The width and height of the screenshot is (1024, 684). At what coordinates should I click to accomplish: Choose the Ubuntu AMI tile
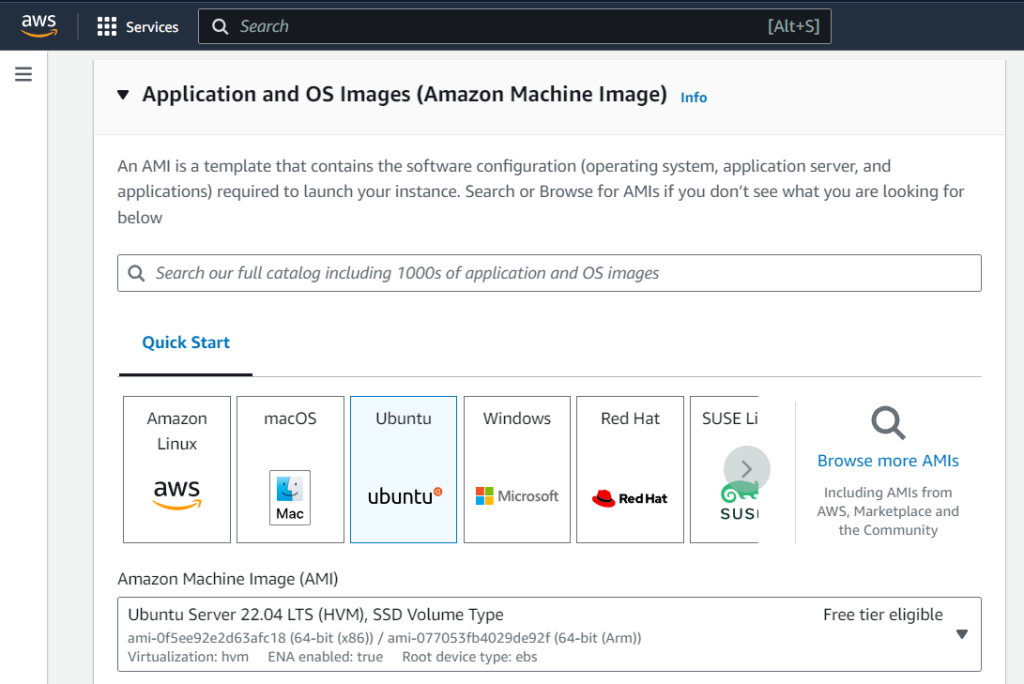403,469
